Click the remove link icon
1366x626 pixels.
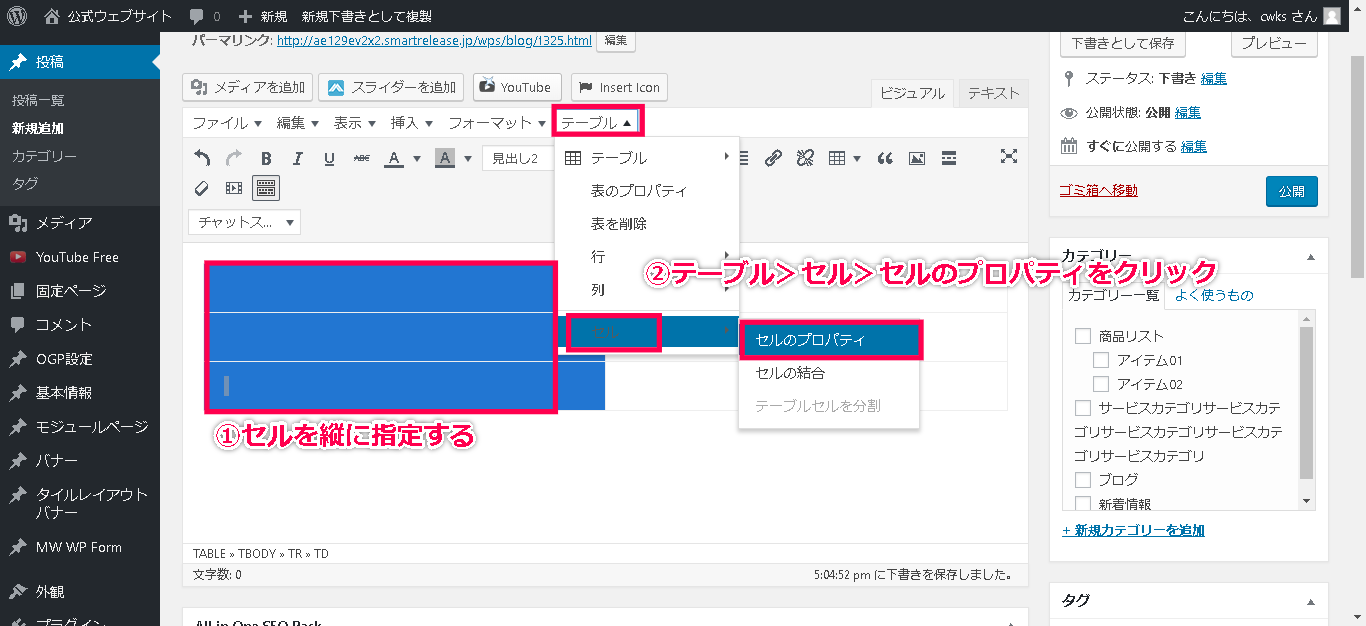(805, 158)
